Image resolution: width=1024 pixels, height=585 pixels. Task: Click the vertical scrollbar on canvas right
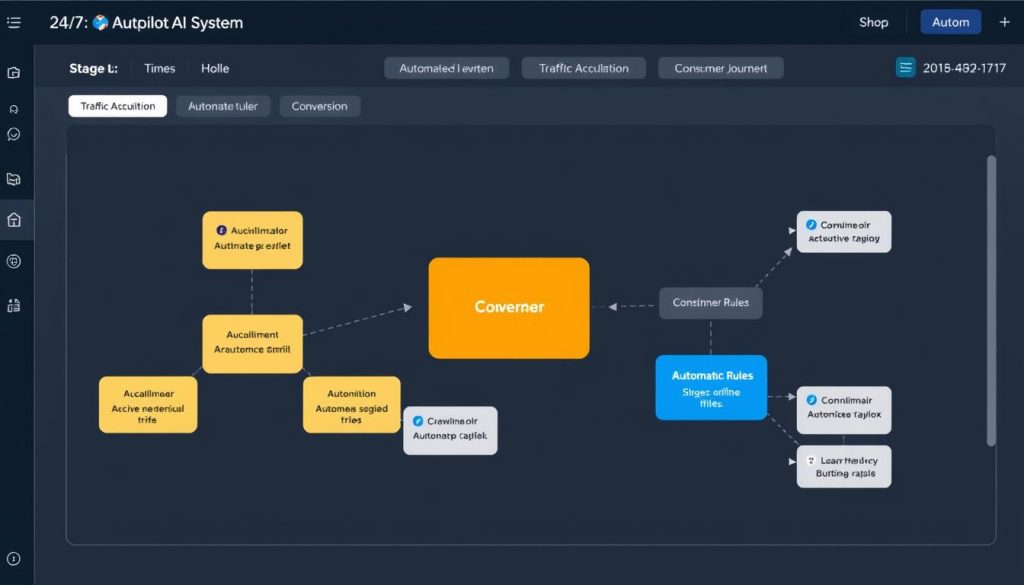tap(991, 300)
